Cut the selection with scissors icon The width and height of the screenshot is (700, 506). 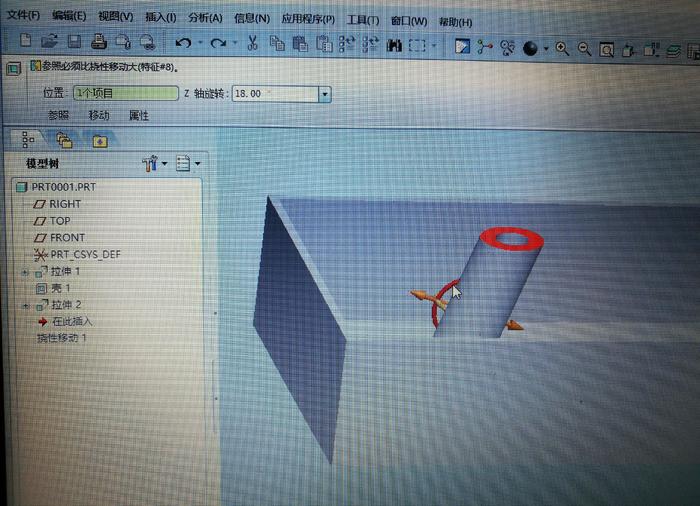pyautogui.click(x=252, y=43)
